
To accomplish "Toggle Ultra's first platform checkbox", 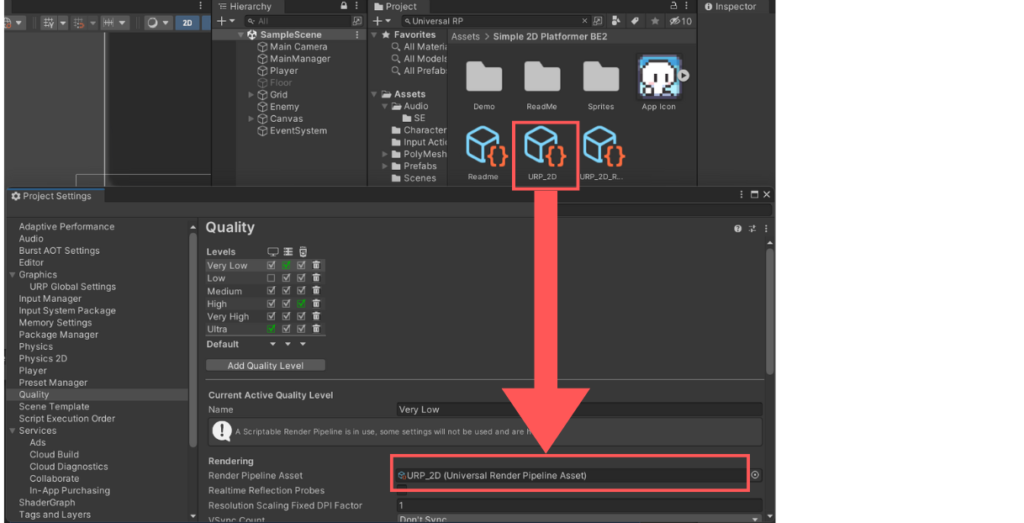I will (x=271, y=329).
